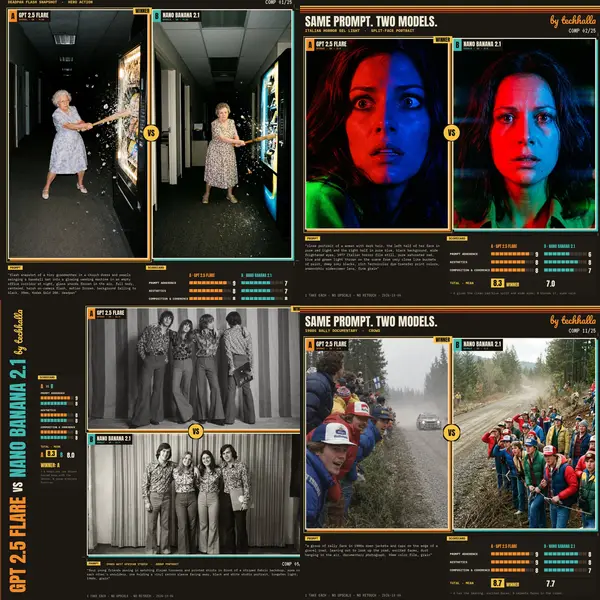This screenshot has height=600, width=600.
Task: Click the teal B badge on the lower group portrait
Action: (91, 439)
